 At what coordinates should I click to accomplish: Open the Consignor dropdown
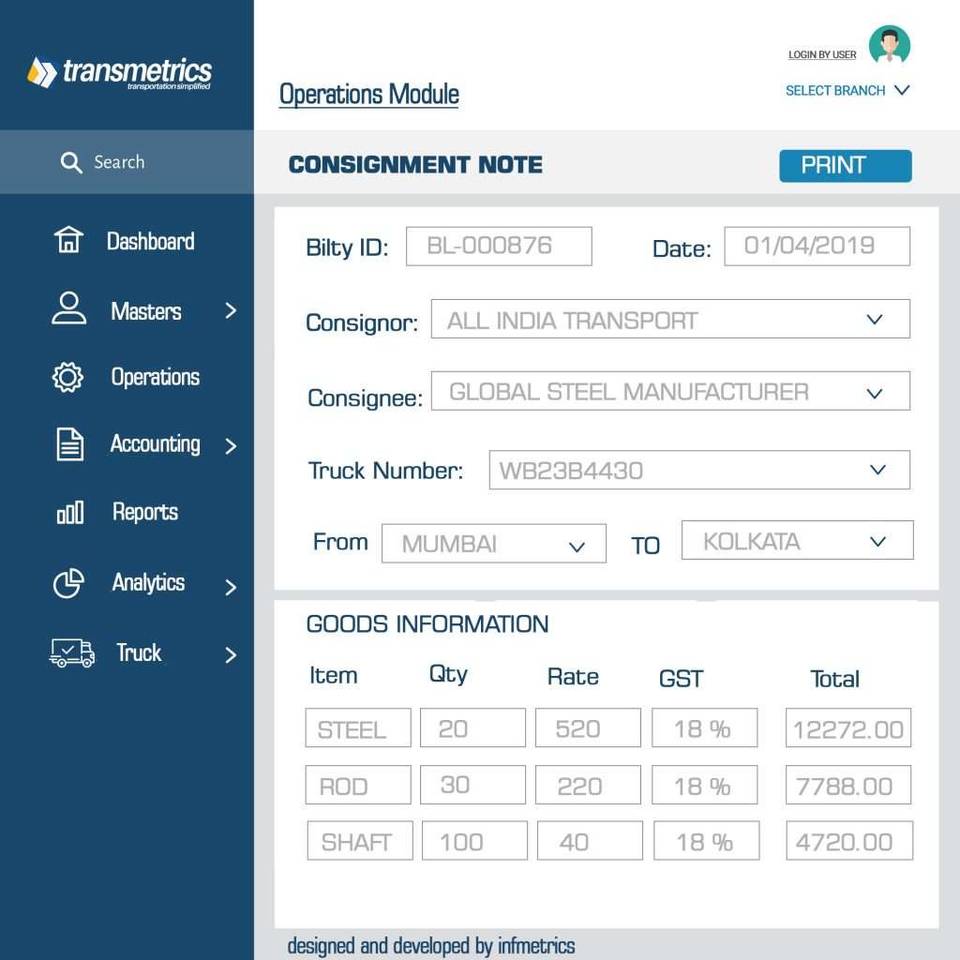pos(670,319)
